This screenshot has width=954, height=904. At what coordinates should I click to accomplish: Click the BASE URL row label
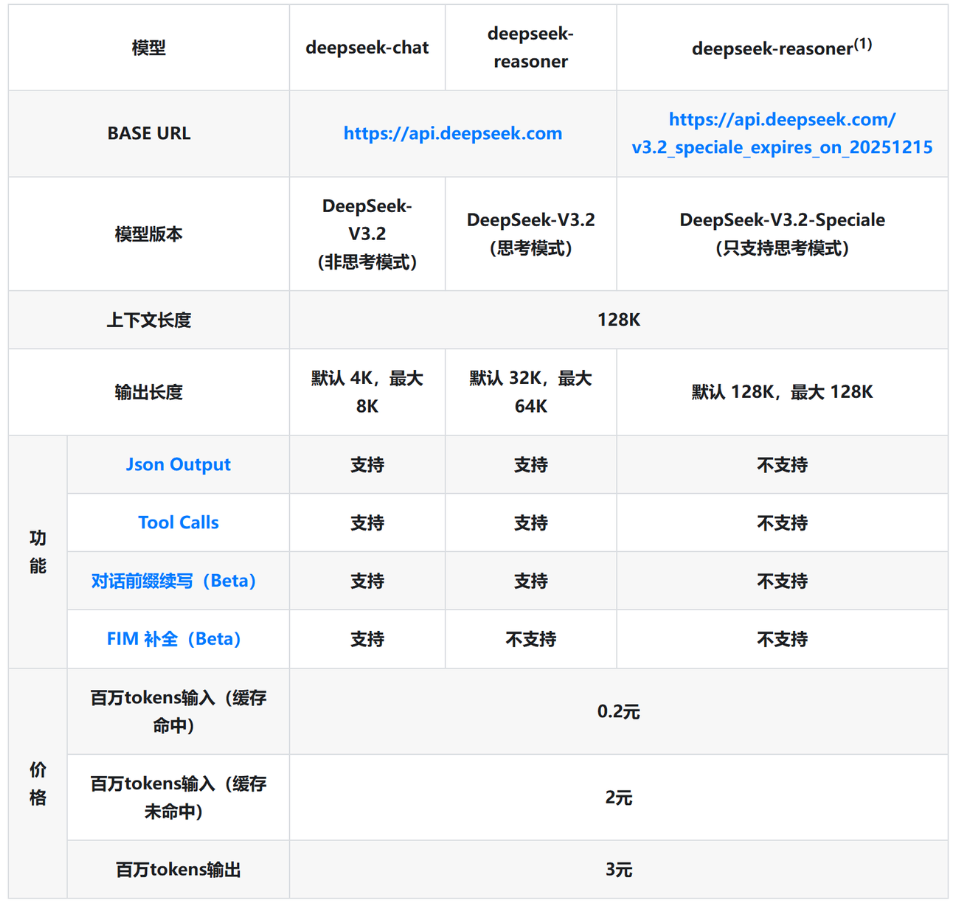[x=149, y=133]
